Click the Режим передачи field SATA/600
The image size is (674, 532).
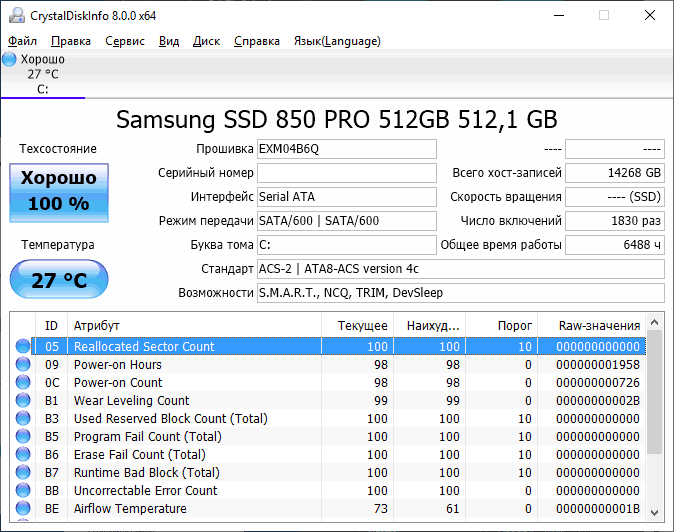click(347, 221)
